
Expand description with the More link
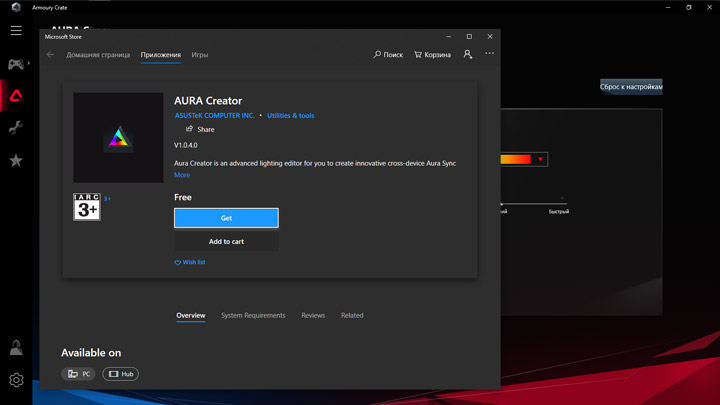(x=182, y=175)
